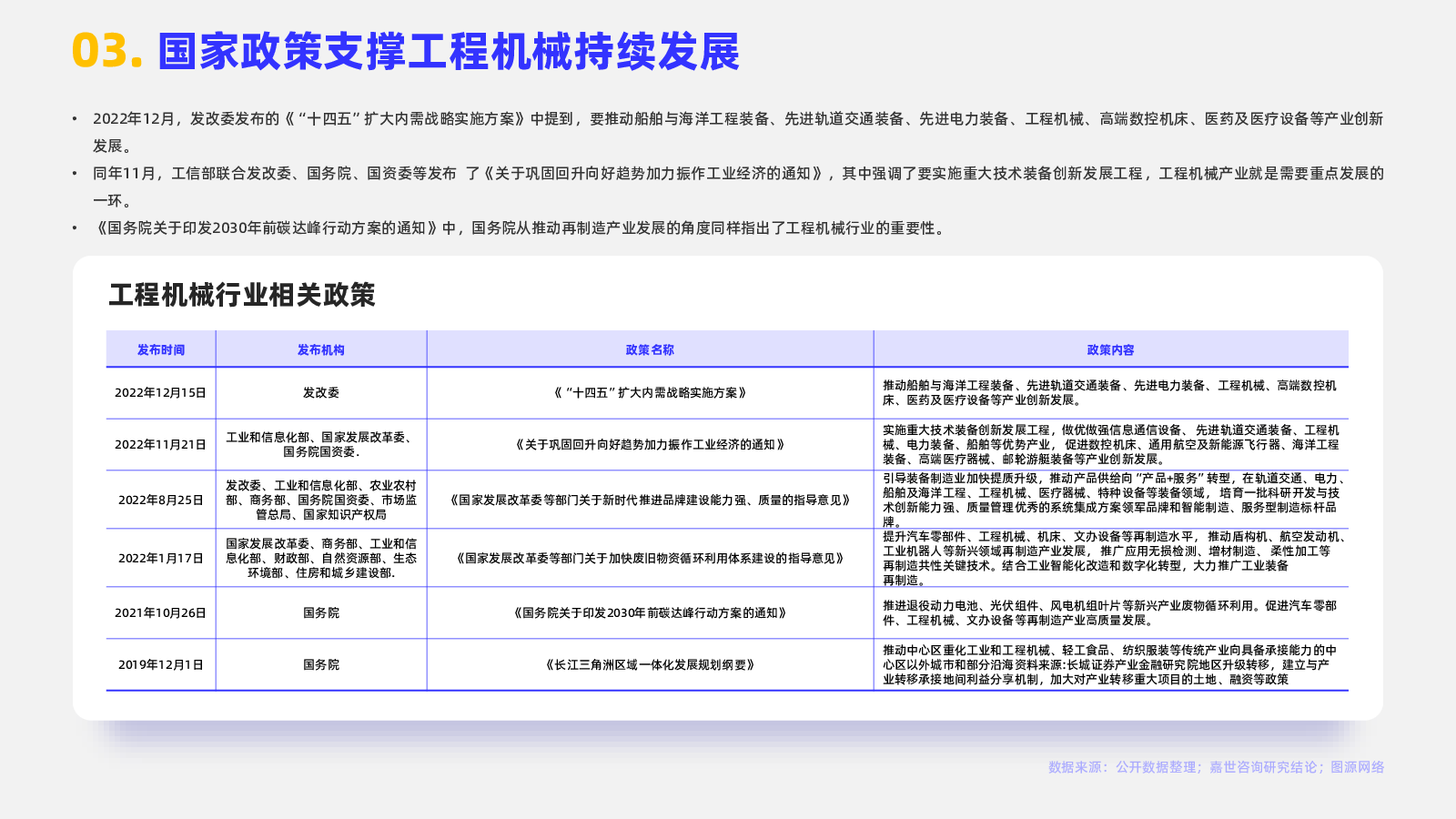Click the date cell 2022年11月21日
Image resolution: width=1456 pixels, height=819 pixels.
tap(161, 445)
